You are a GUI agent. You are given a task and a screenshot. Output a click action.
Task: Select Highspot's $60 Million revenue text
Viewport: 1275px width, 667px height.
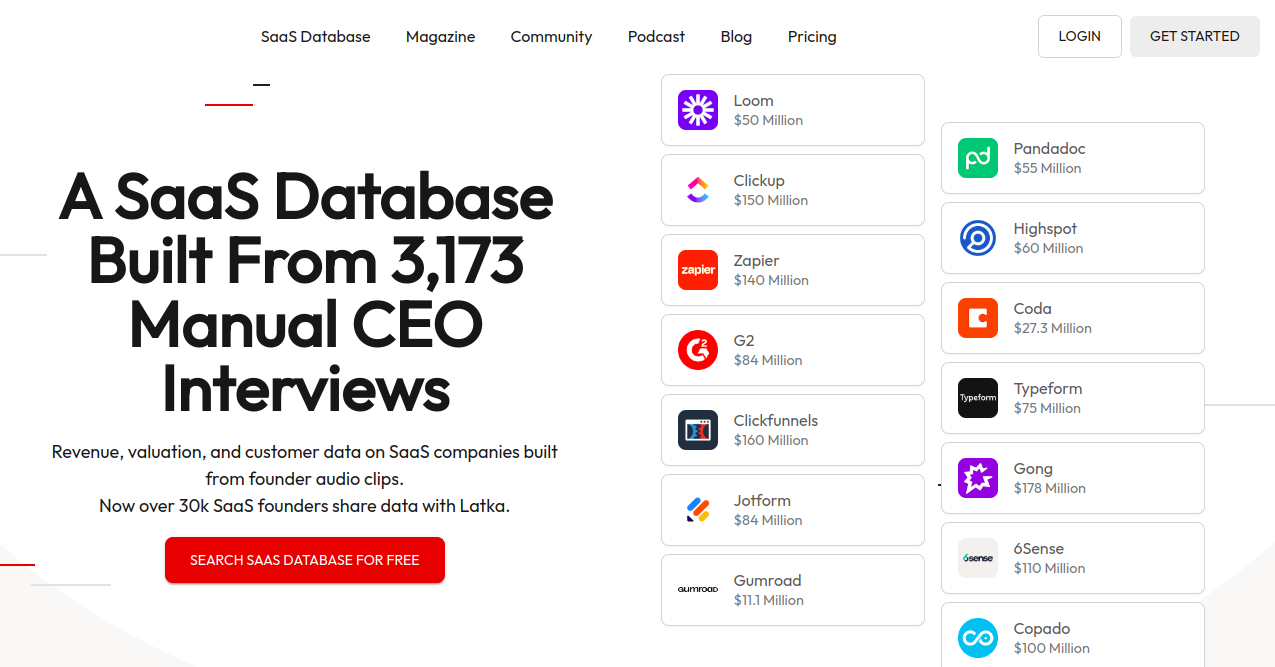(x=1049, y=248)
